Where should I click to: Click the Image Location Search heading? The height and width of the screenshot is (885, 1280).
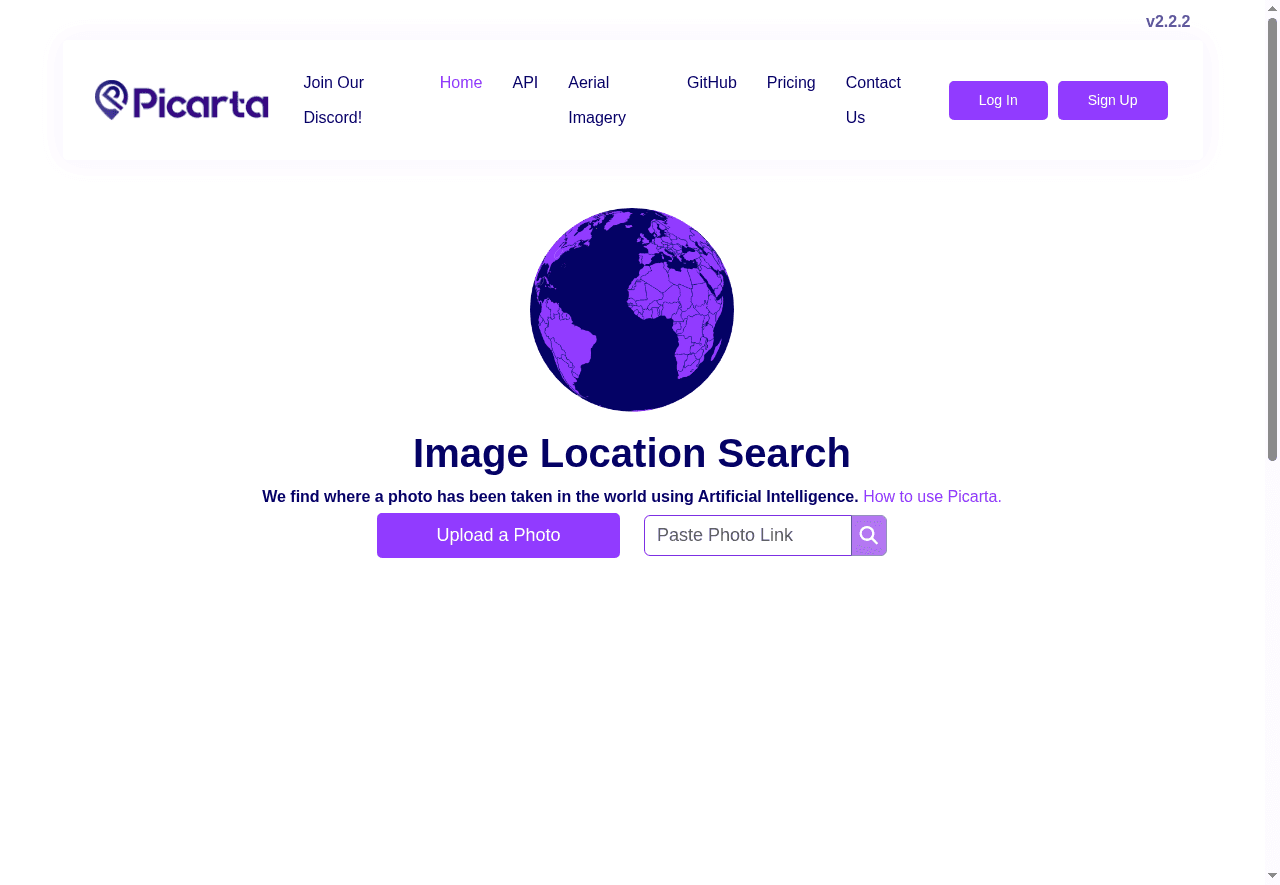(x=632, y=453)
